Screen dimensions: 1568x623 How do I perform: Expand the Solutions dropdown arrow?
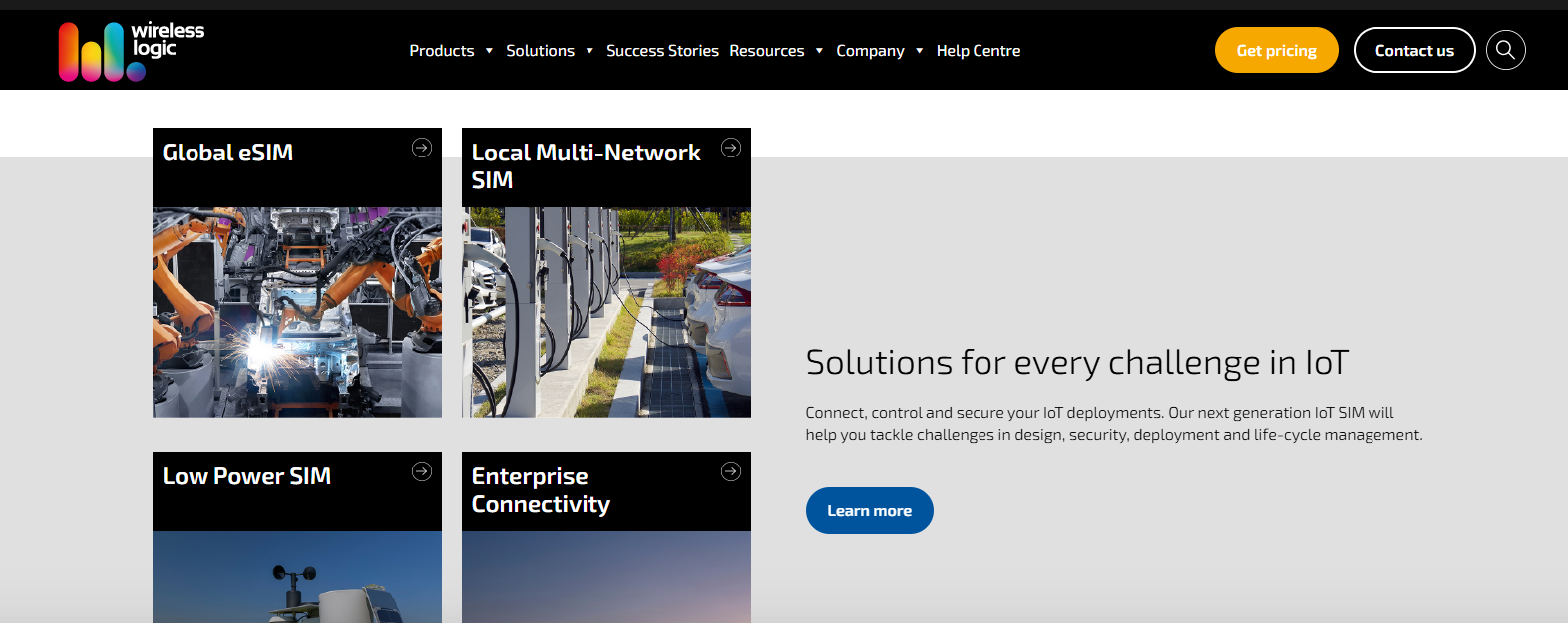[x=589, y=51]
